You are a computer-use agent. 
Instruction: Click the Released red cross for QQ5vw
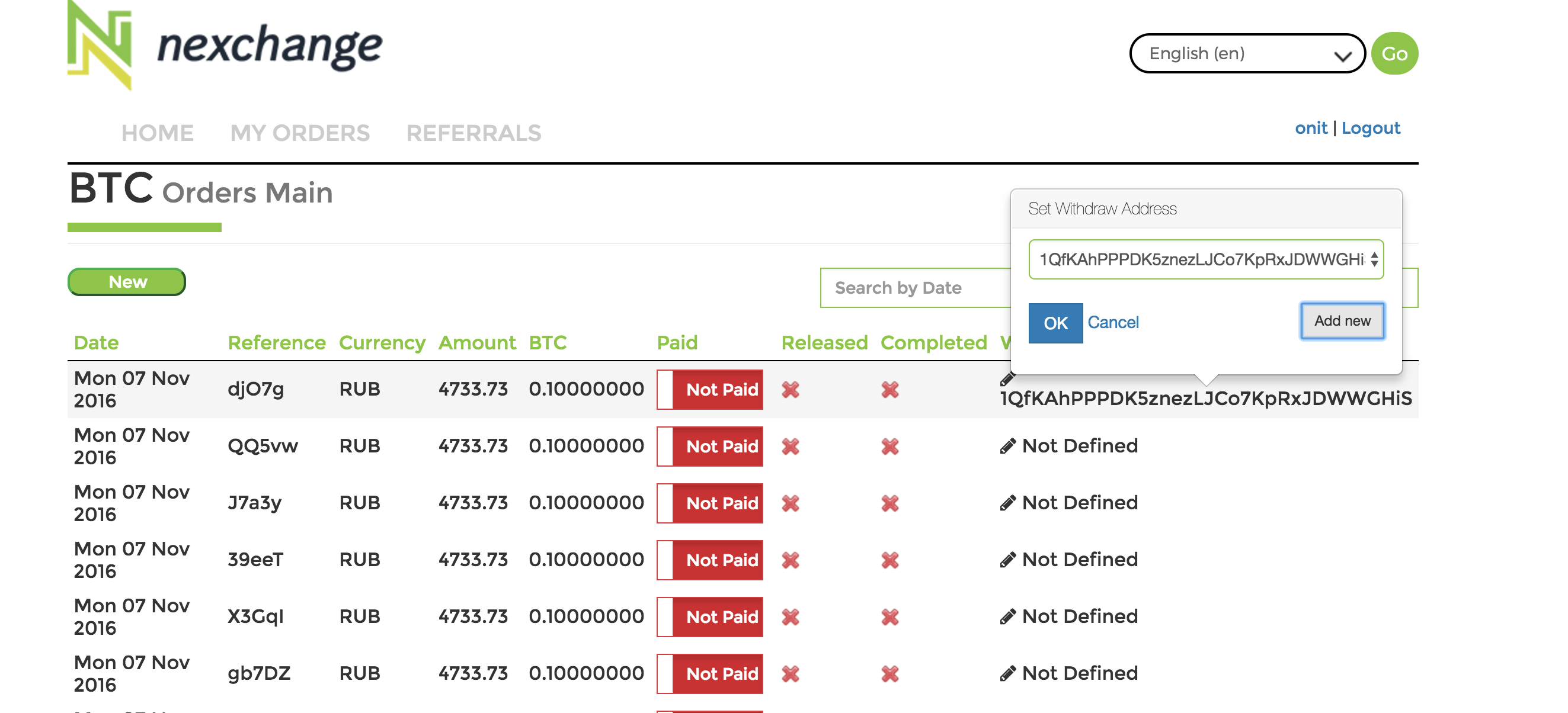tap(791, 447)
